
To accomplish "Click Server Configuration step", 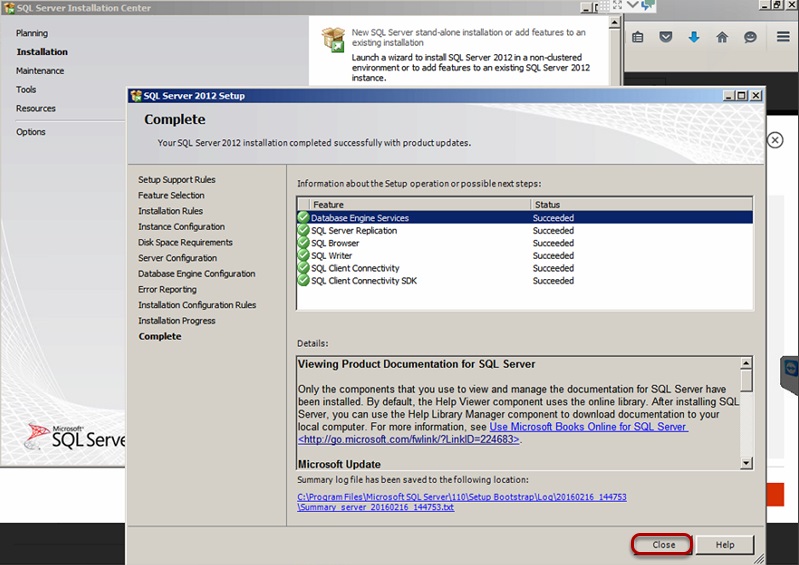I will [177, 258].
